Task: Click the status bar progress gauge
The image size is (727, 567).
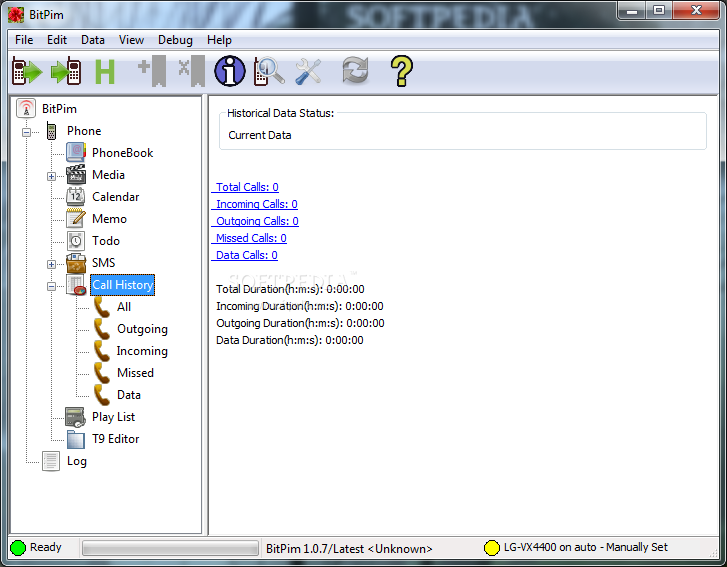Action: coord(170,548)
